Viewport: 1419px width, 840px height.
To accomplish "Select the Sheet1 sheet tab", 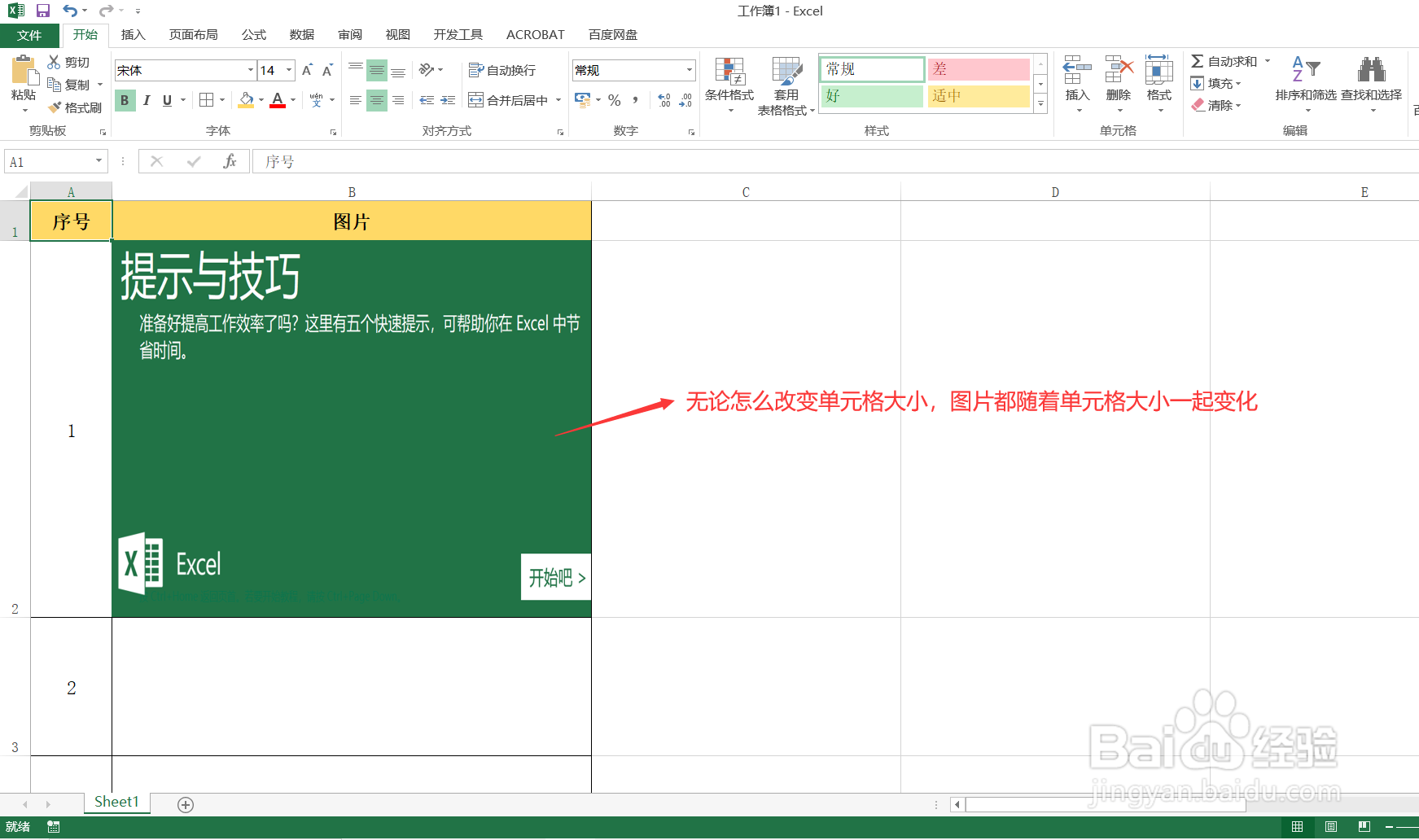I will click(x=116, y=803).
